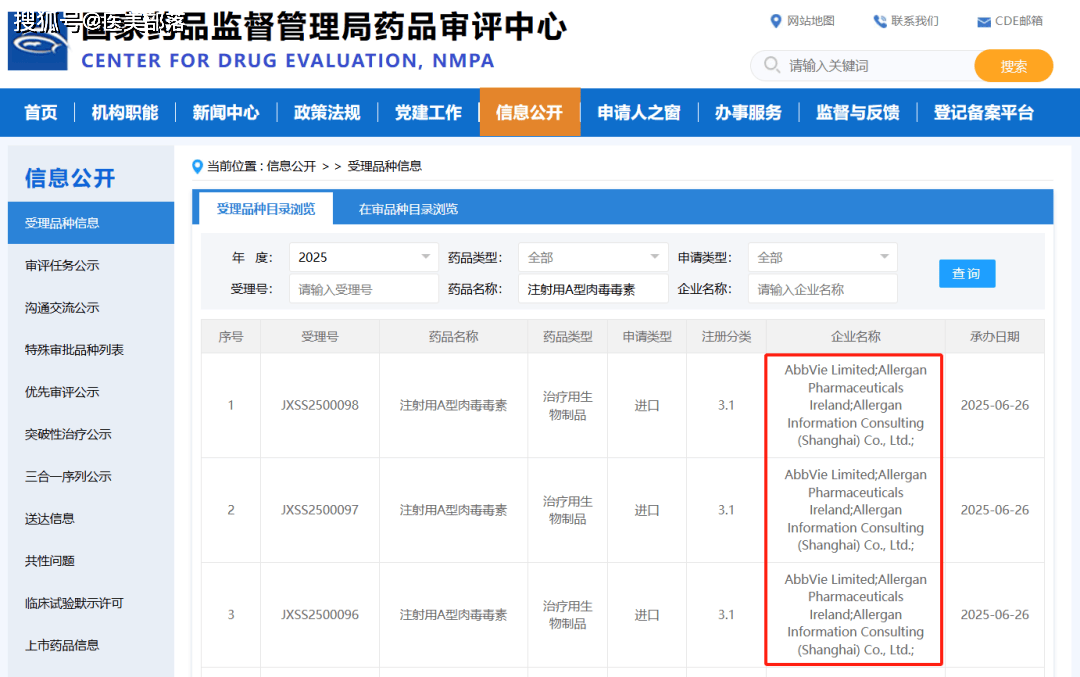Click the blue 查询 button
This screenshot has height=677, width=1080.
(966, 273)
